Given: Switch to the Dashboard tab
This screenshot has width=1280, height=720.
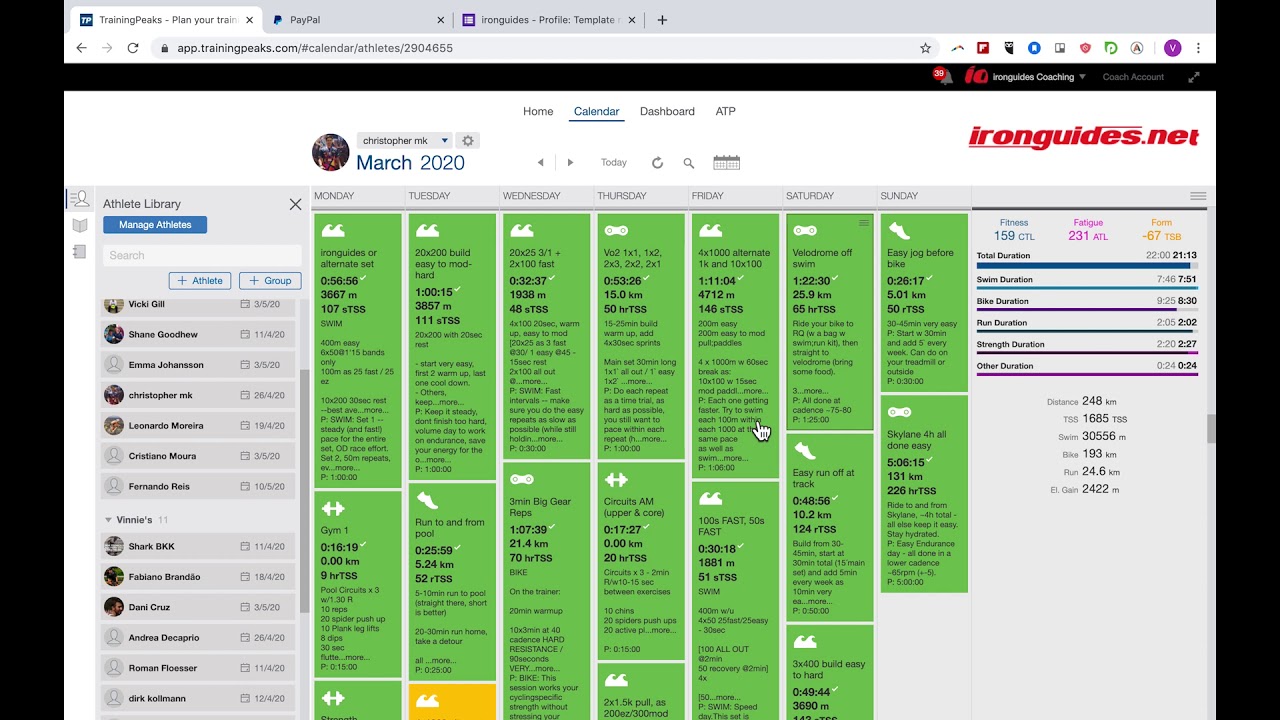Looking at the screenshot, I should point(667,111).
